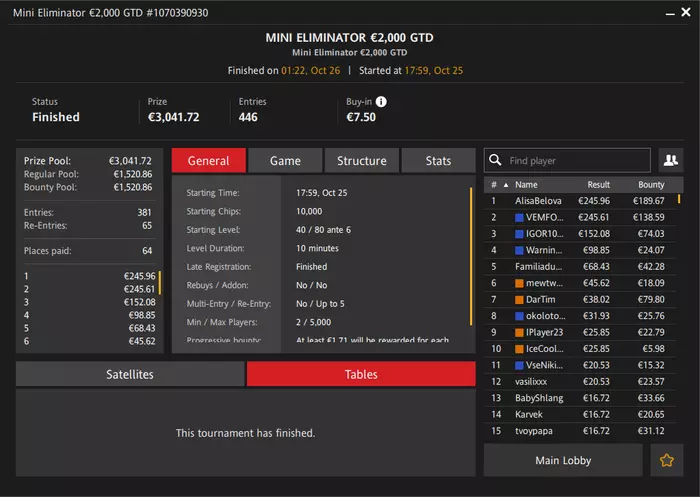This screenshot has width=700, height=497.
Task: Click Starting Chips value 10,000
Action: pyautogui.click(x=309, y=211)
